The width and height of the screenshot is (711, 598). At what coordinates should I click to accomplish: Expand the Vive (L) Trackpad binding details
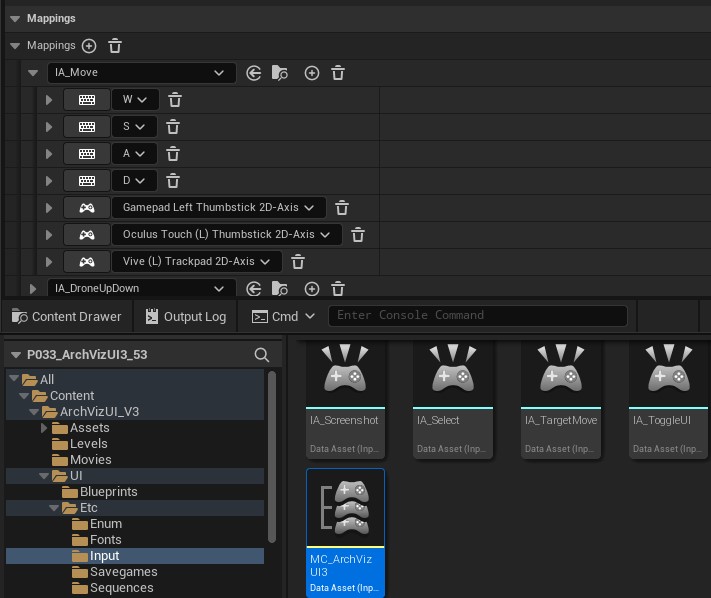[49, 262]
